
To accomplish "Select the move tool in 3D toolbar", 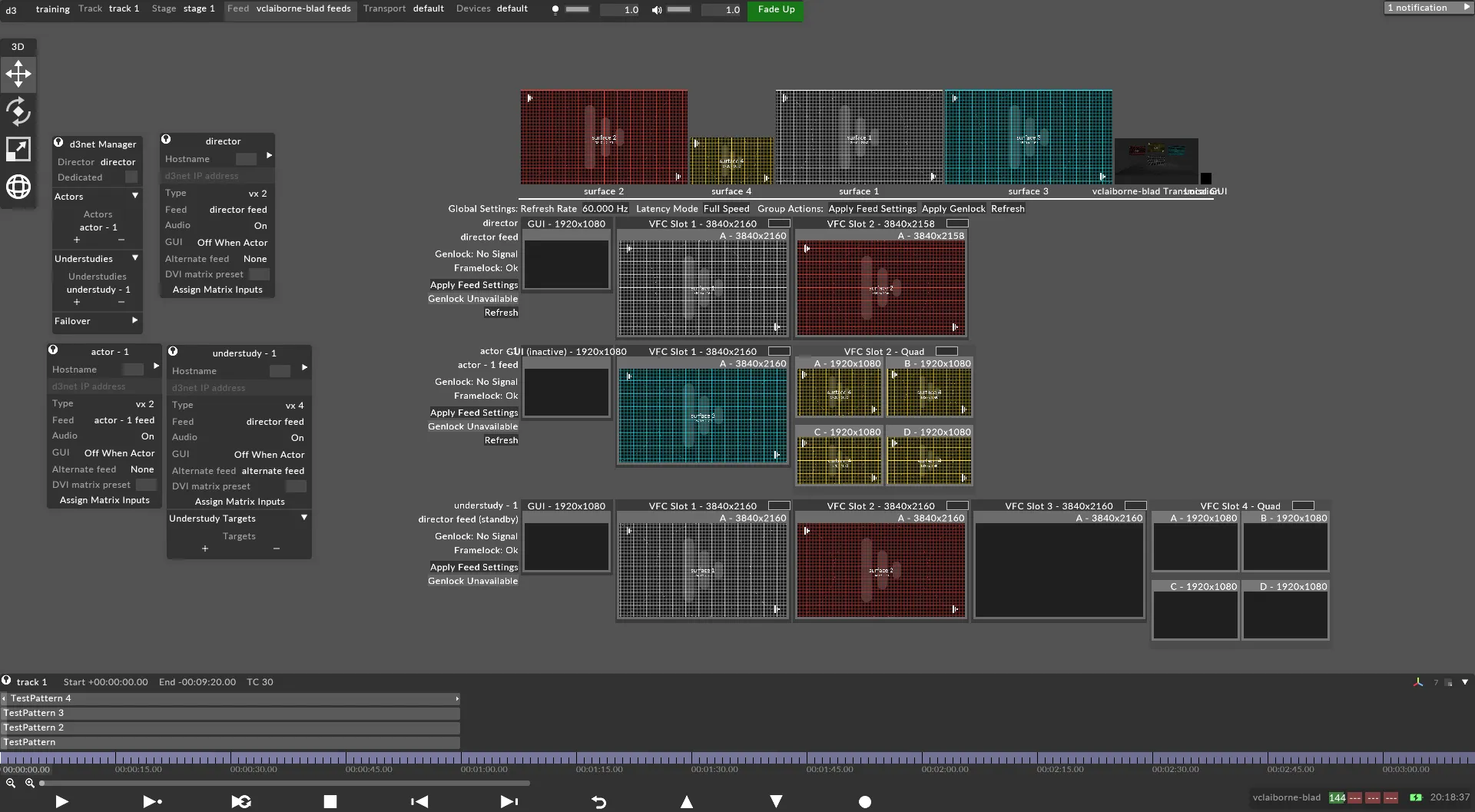I will pyautogui.click(x=18, y=75).
